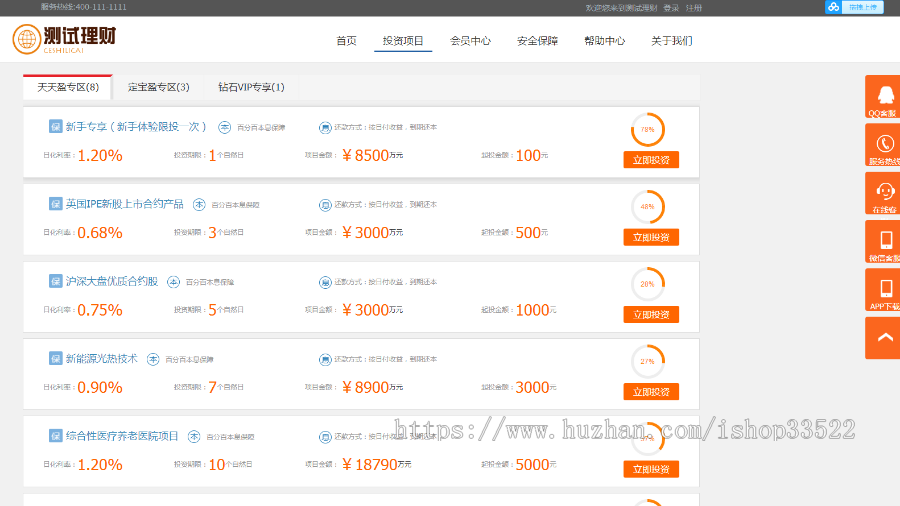Switch to 定宝盈专区(3) tab
900x506 pixels.
(x=158, y=87)
